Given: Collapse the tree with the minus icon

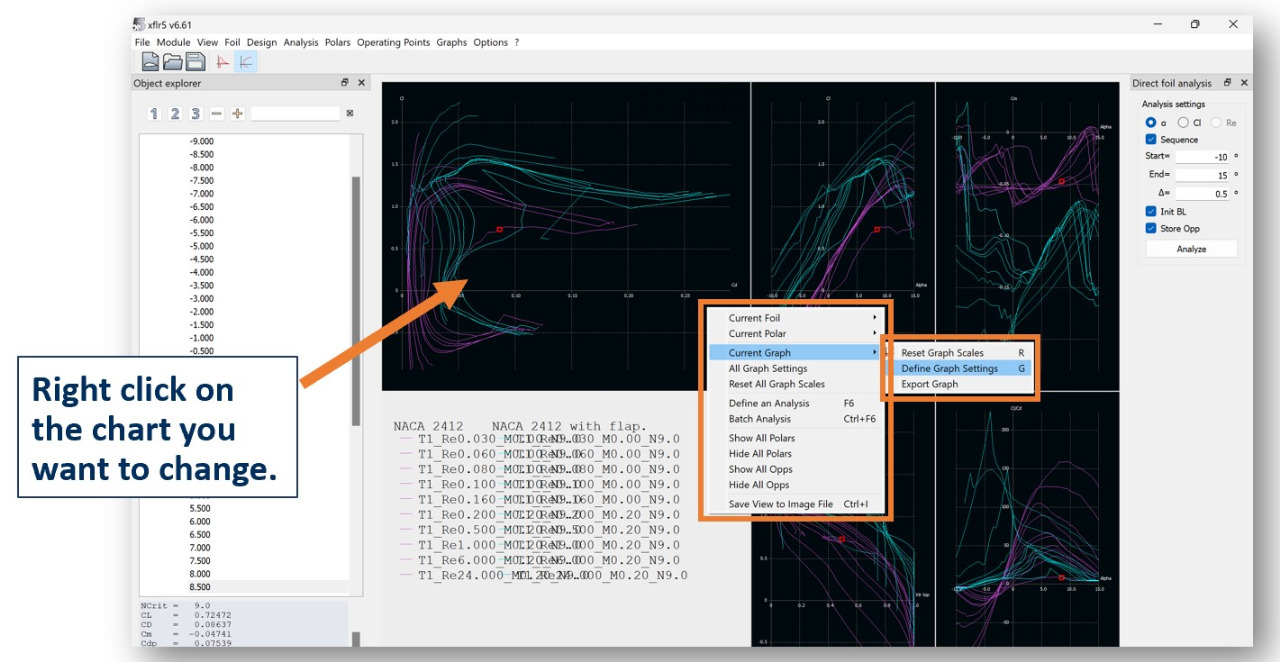Looking at the screenshot, I should (x=216, y=114).
